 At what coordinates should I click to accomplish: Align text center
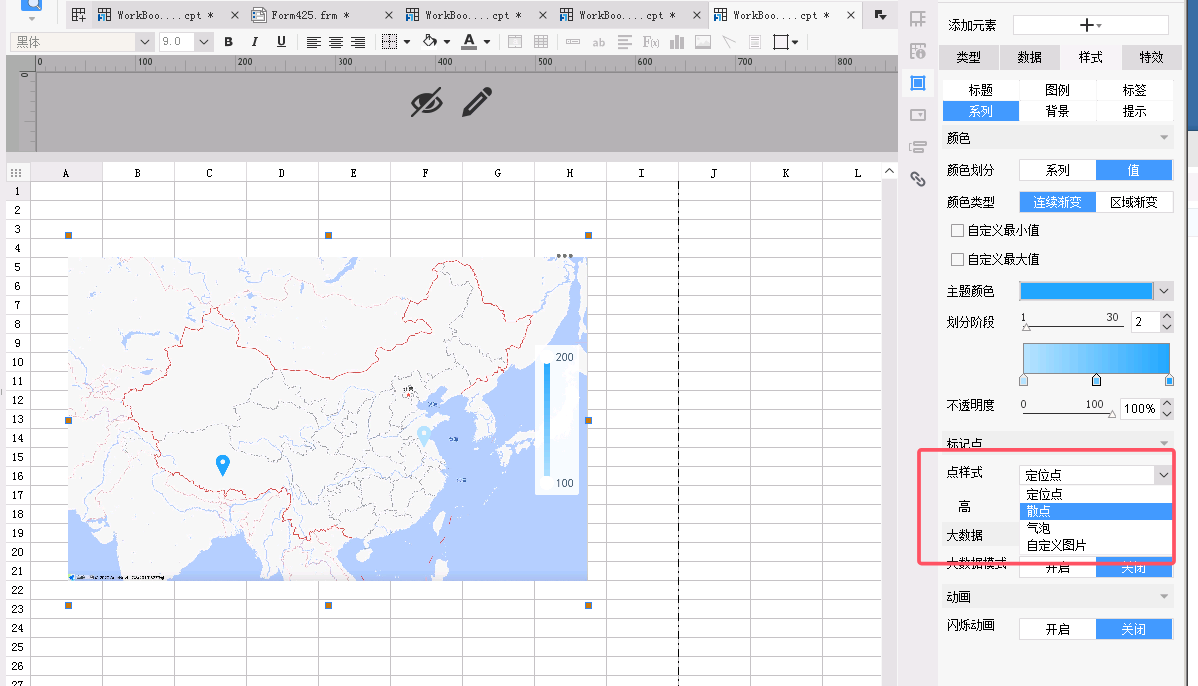click(335, 43)
